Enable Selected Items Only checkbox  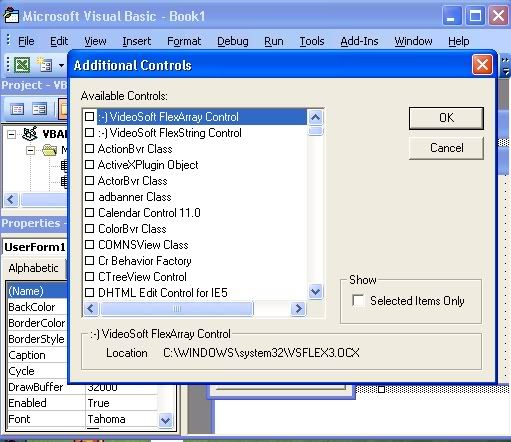(358, 300)
